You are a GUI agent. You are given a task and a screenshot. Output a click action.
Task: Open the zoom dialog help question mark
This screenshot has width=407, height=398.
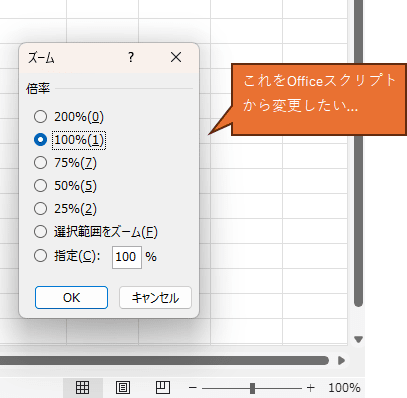click(131, 57)
